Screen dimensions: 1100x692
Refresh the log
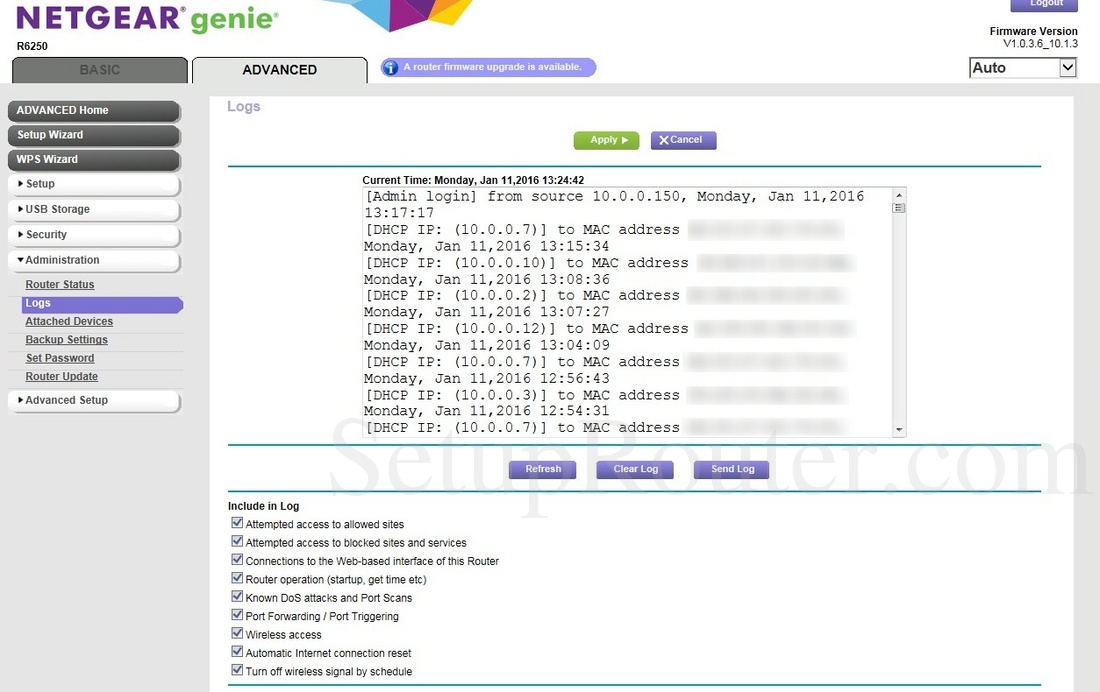[x=542, y=470]
